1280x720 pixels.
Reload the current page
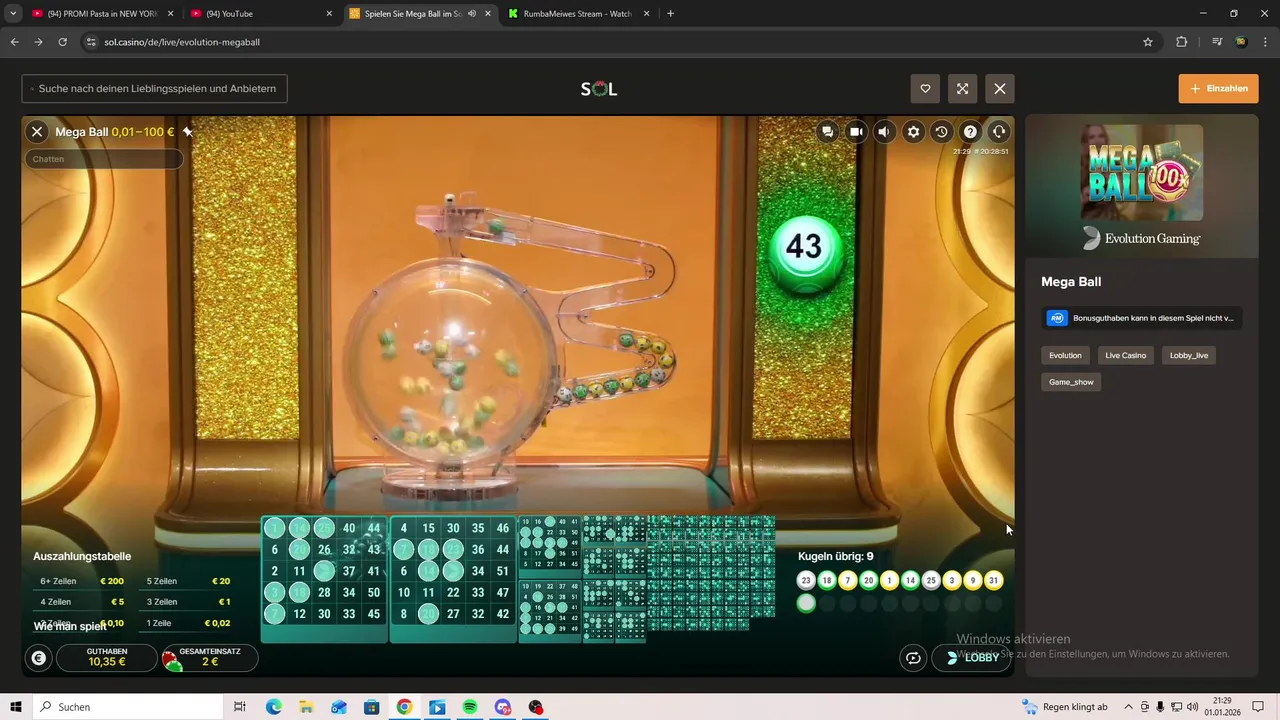tap(62, 42)
